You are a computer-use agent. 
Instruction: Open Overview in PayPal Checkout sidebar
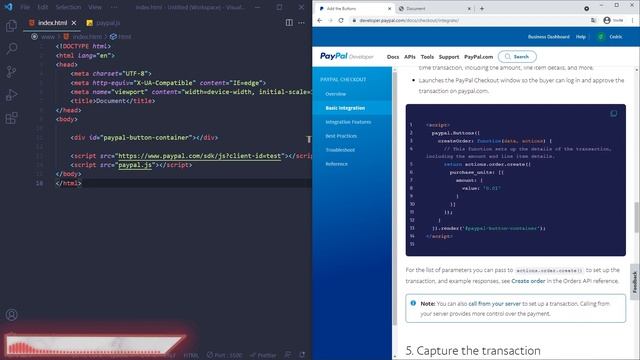click(336, 94)
